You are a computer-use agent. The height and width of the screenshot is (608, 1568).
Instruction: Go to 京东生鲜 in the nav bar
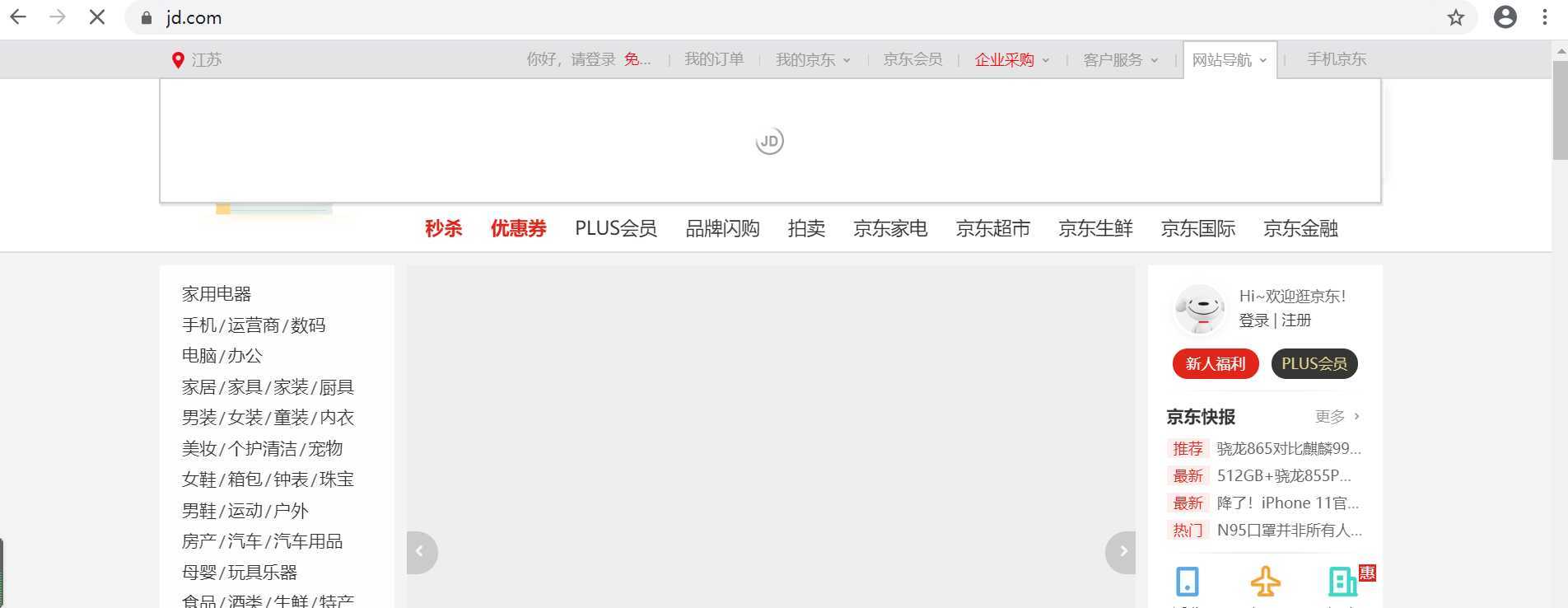pos(1095,228)
